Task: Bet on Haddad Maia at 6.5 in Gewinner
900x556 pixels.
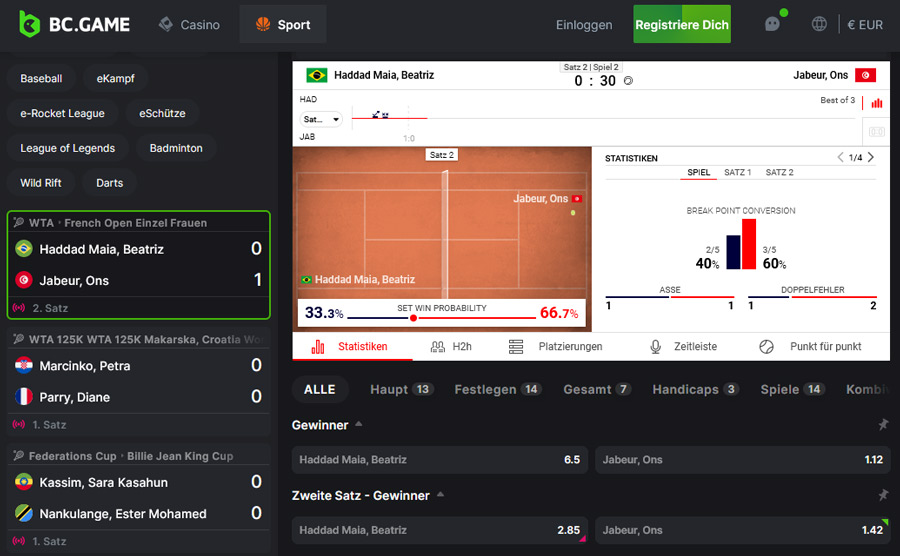Action: [x=440, y=460]
